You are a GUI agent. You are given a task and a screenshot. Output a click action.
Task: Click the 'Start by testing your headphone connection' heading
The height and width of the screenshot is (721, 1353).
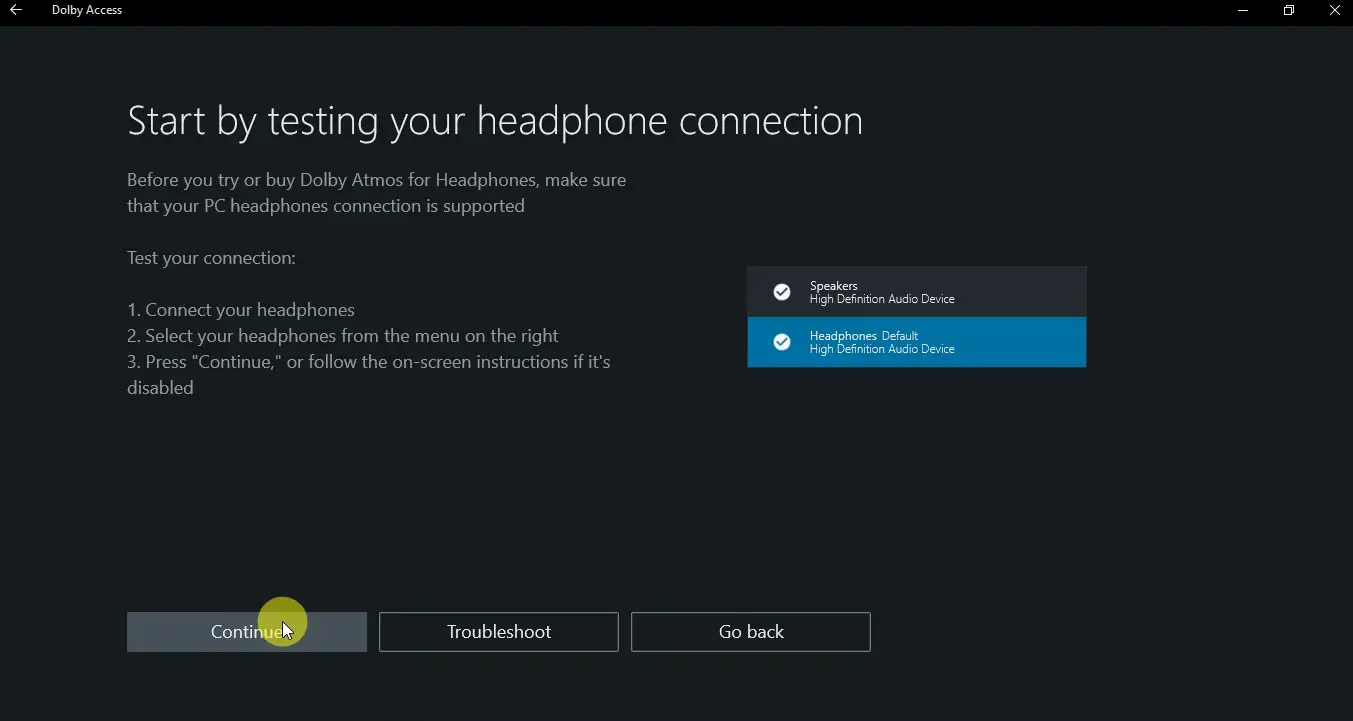coord(495,121)
